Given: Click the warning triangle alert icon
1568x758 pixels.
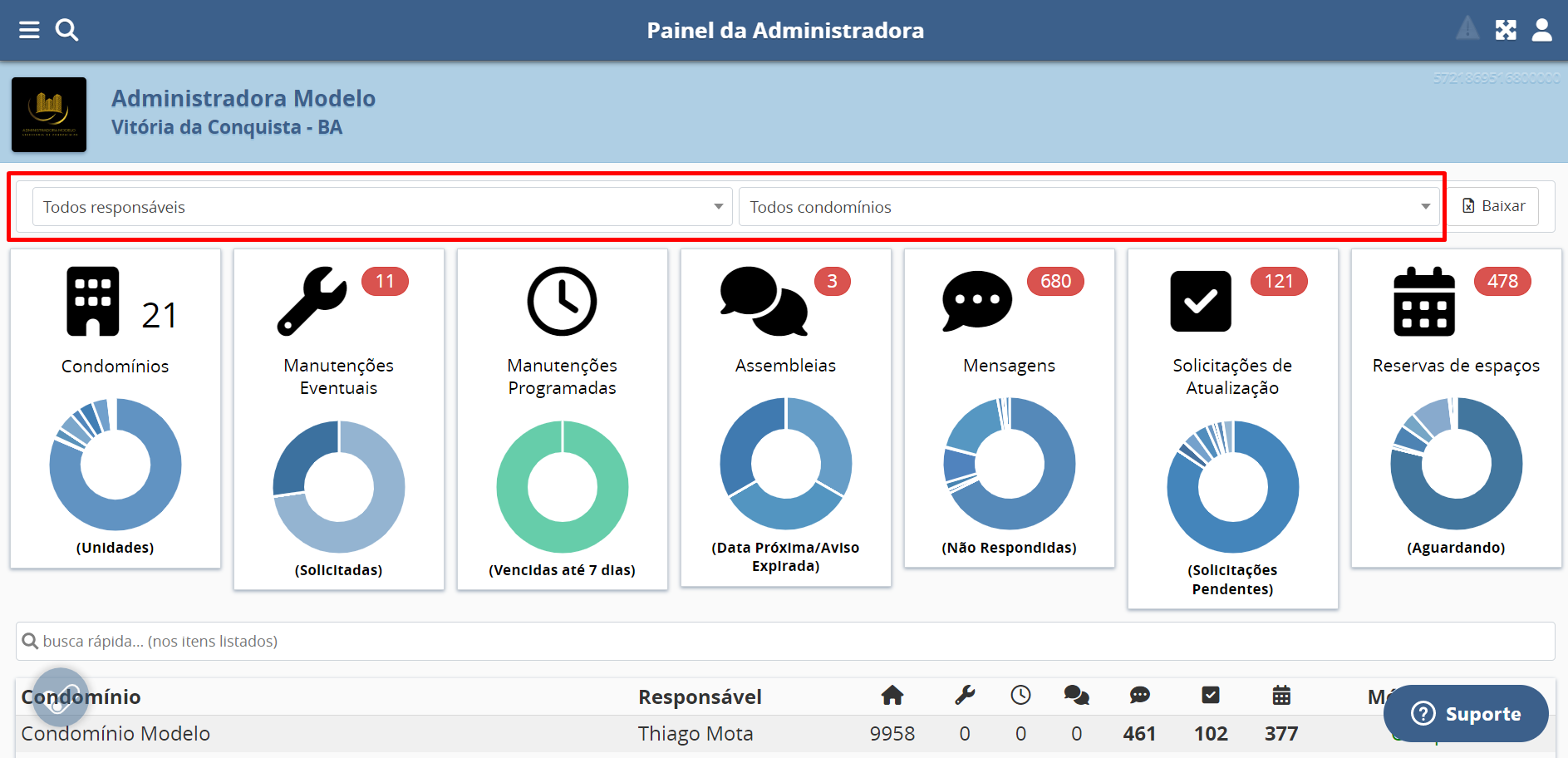Looking at the screenshot, I should tap(1467, 29).
